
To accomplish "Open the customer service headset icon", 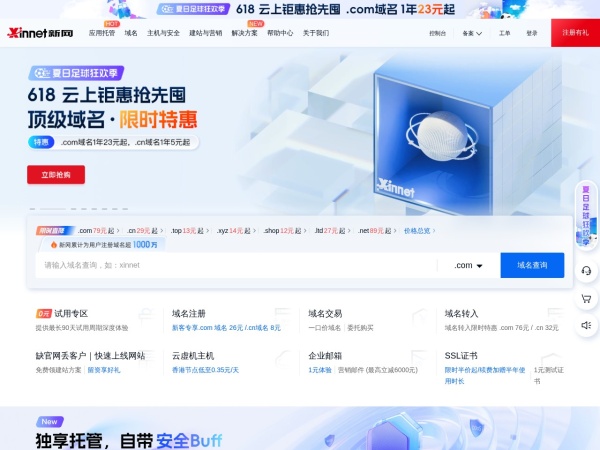I will coord(586,271).
